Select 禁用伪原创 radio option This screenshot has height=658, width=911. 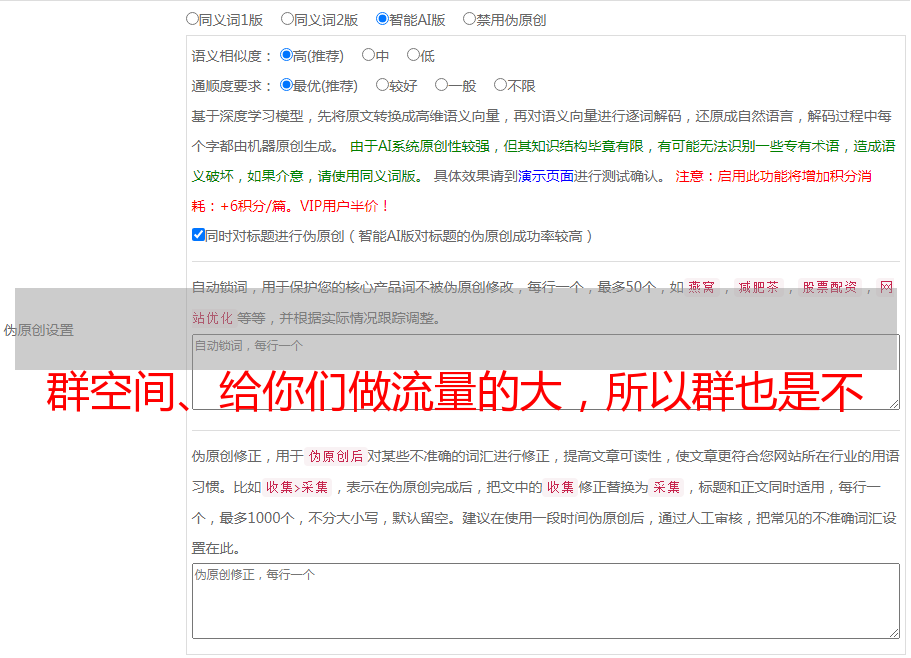coord(469,19)
